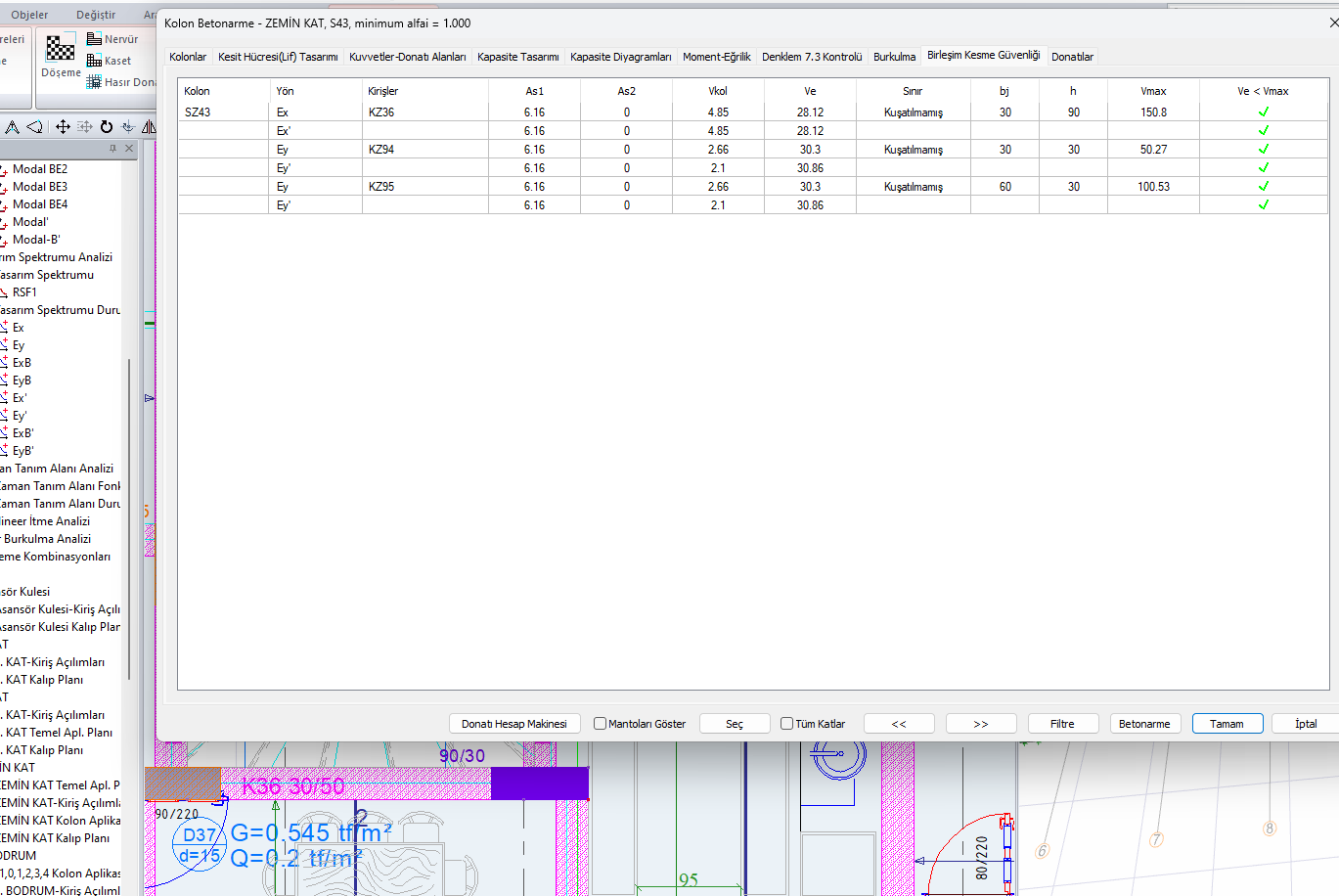This screenshot has width=1339, height=896.
Task: Open the Denklem 7.3 Kontrolü tab
Action: coord(812,57)
